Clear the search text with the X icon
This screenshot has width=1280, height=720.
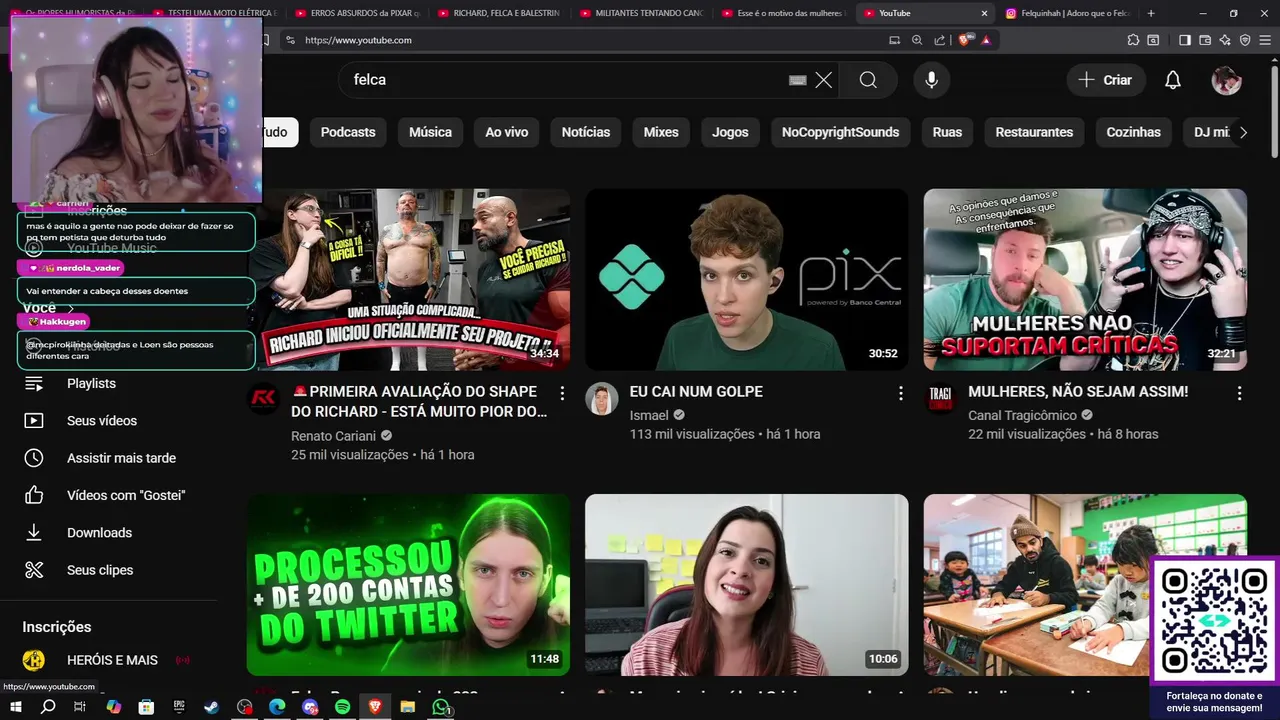point(823,80)
